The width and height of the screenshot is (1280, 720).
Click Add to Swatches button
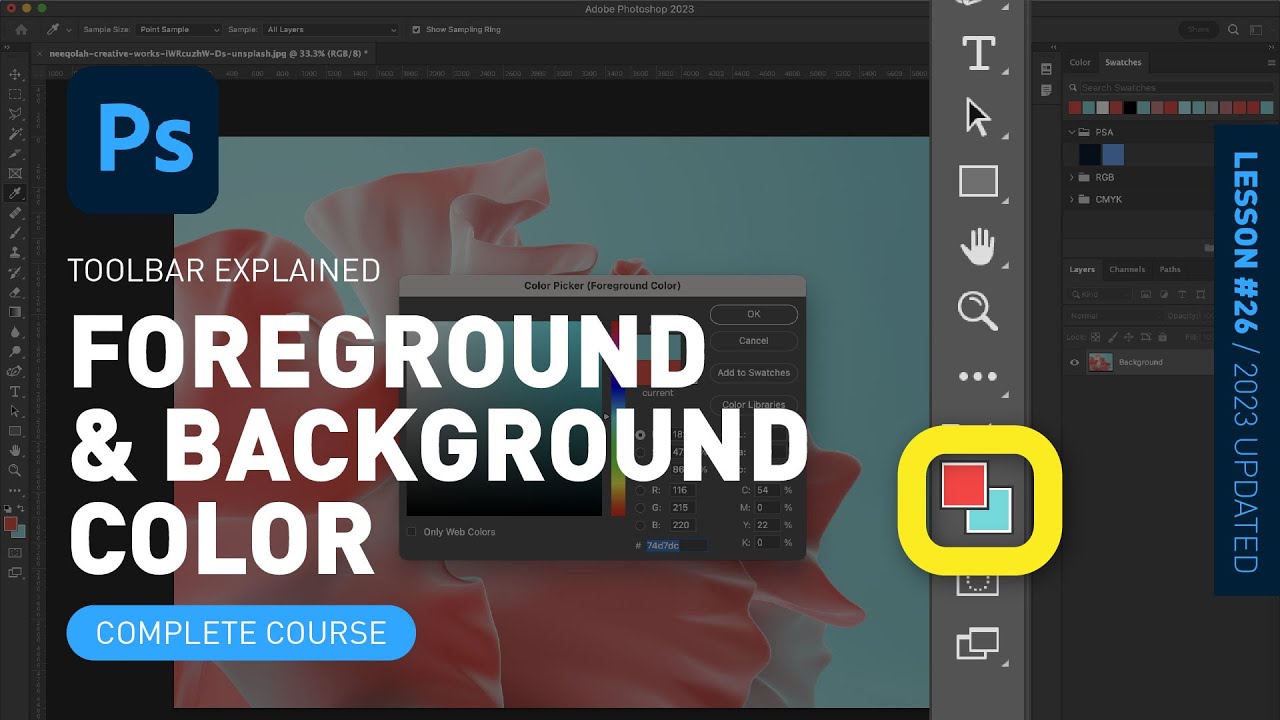754,373
